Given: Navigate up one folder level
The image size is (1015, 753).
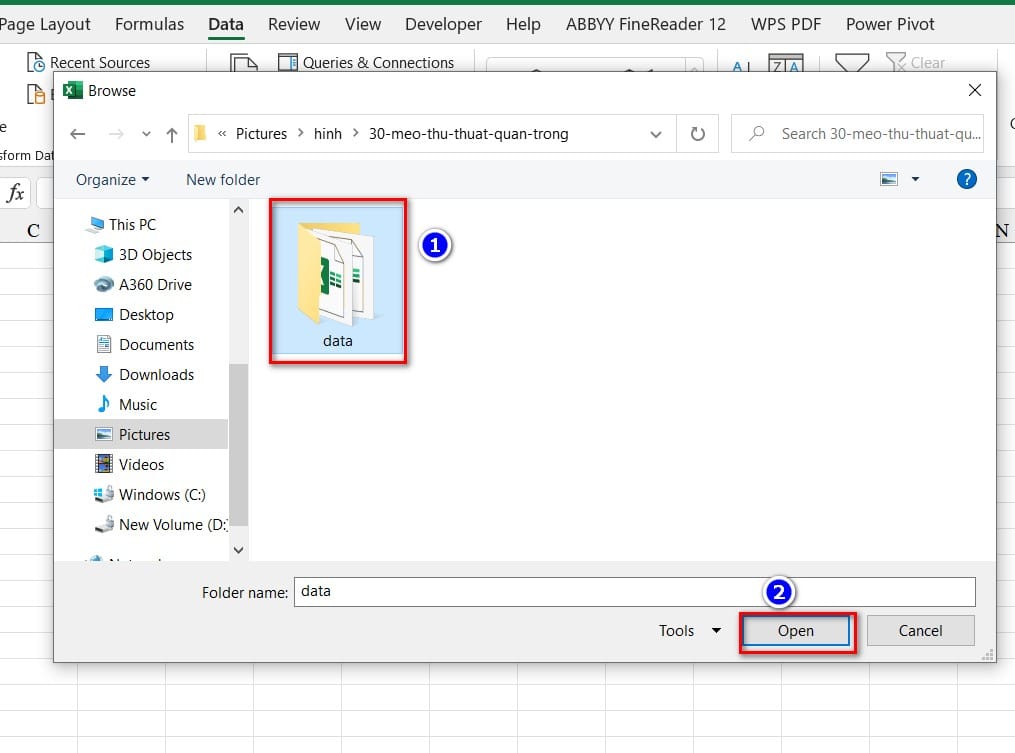Looking at the screenshot, I should pyautogui.click(x=172, y=134).
